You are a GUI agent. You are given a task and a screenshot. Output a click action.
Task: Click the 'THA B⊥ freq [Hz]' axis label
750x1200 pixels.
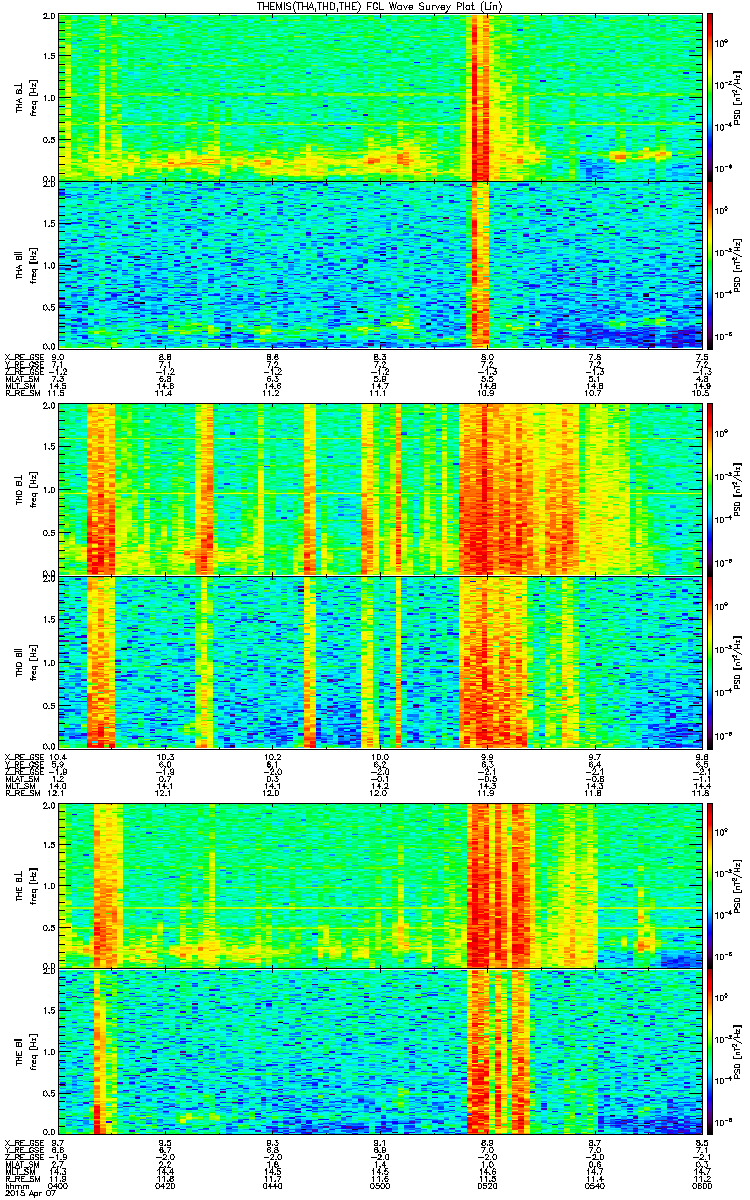(x=25, y=96)
